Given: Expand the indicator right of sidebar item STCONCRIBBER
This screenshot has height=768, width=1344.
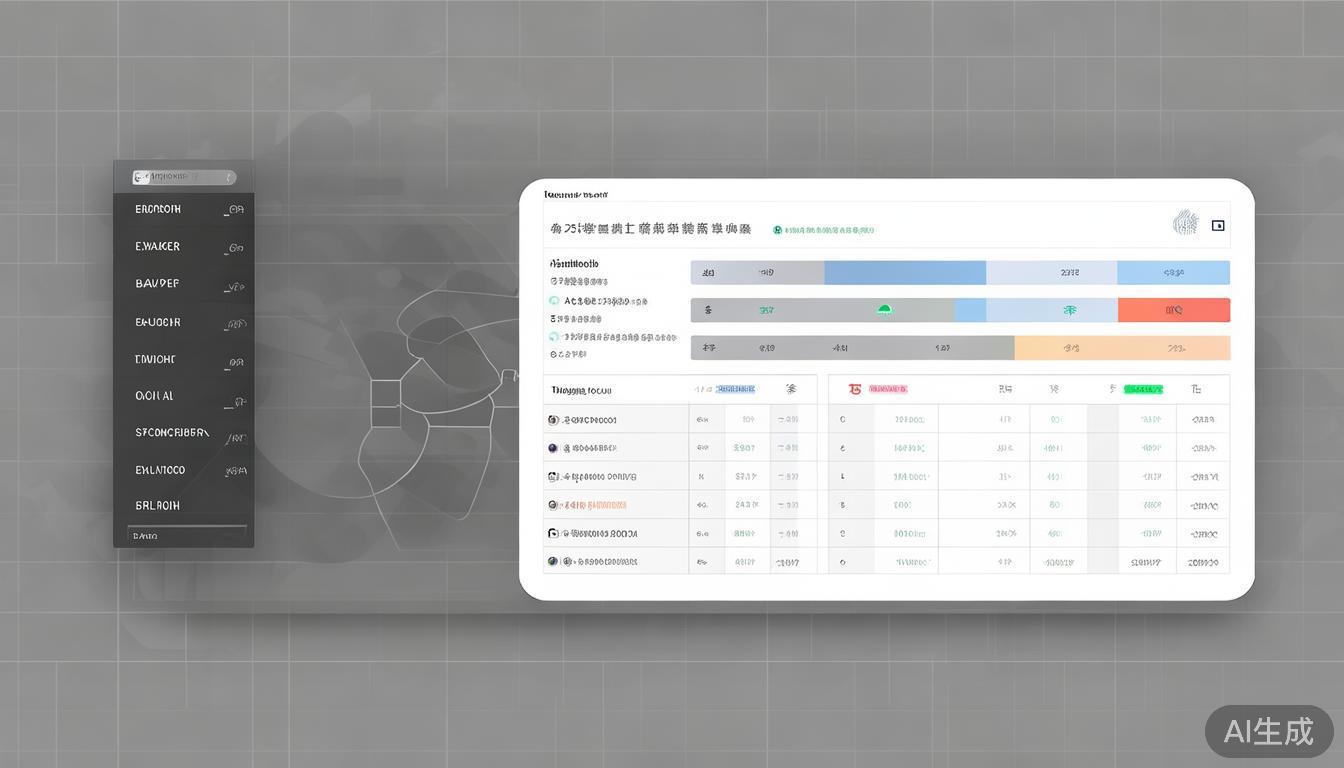Looking at the screenshot, I should (235, 437).
